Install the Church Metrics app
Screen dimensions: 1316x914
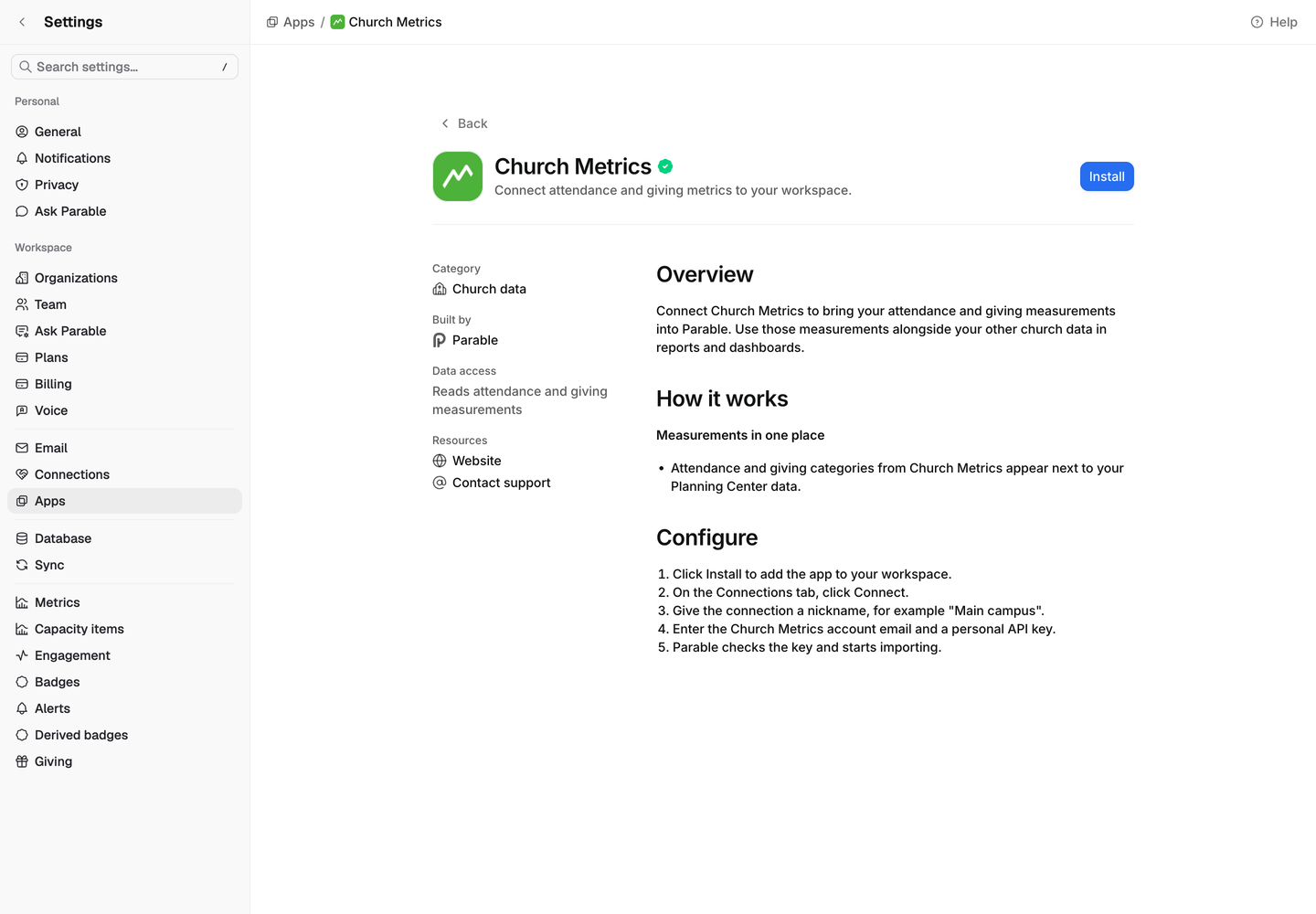pos(1107,176)
